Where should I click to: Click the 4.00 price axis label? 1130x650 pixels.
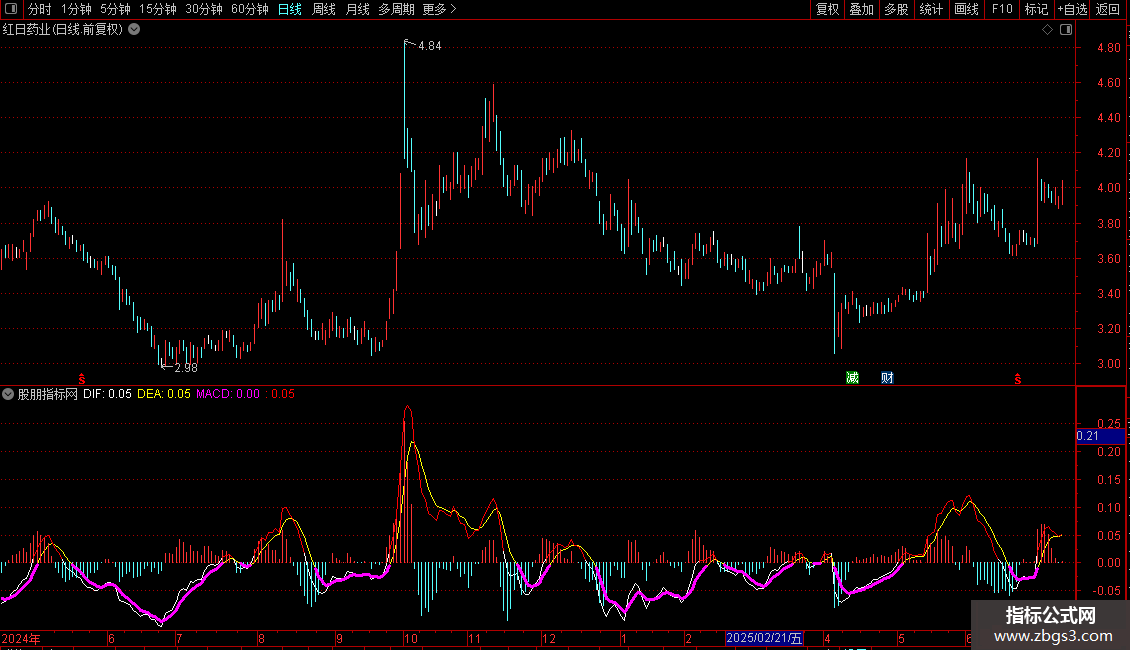point(1108,188)
